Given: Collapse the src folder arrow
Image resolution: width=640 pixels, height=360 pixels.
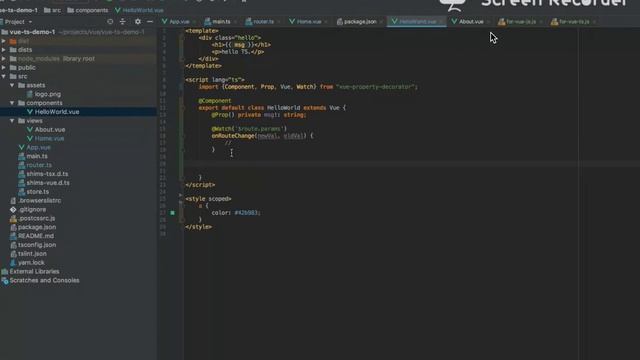Looking at the screenshot, I should click(4, 76).
